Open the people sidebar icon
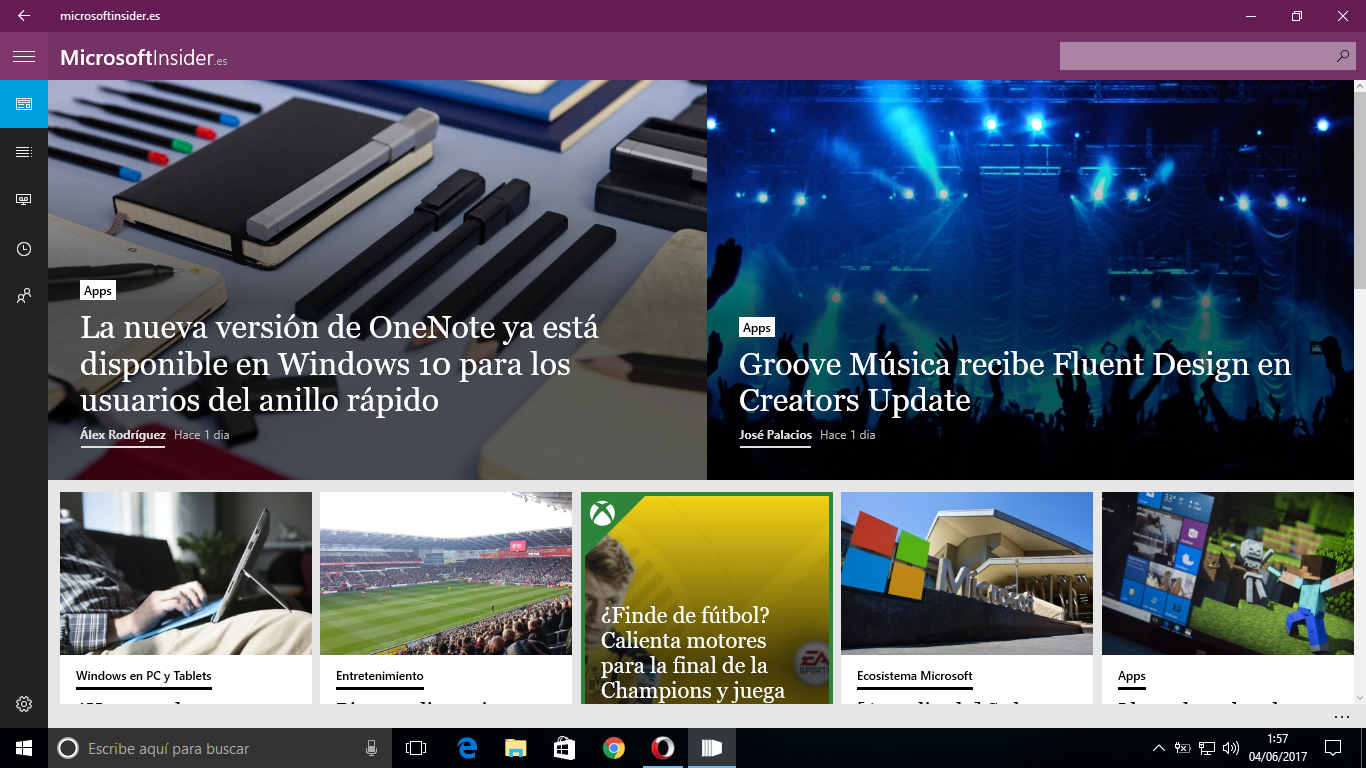Screen dimensions: 1366x768 [x=24, y=296]
